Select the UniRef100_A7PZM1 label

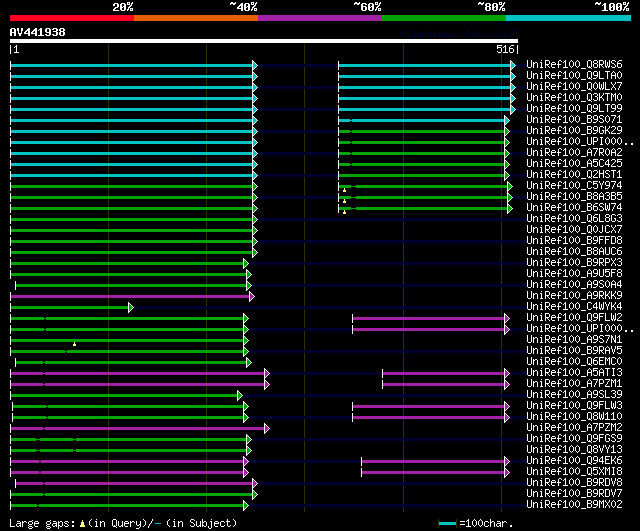pos(574,384)
